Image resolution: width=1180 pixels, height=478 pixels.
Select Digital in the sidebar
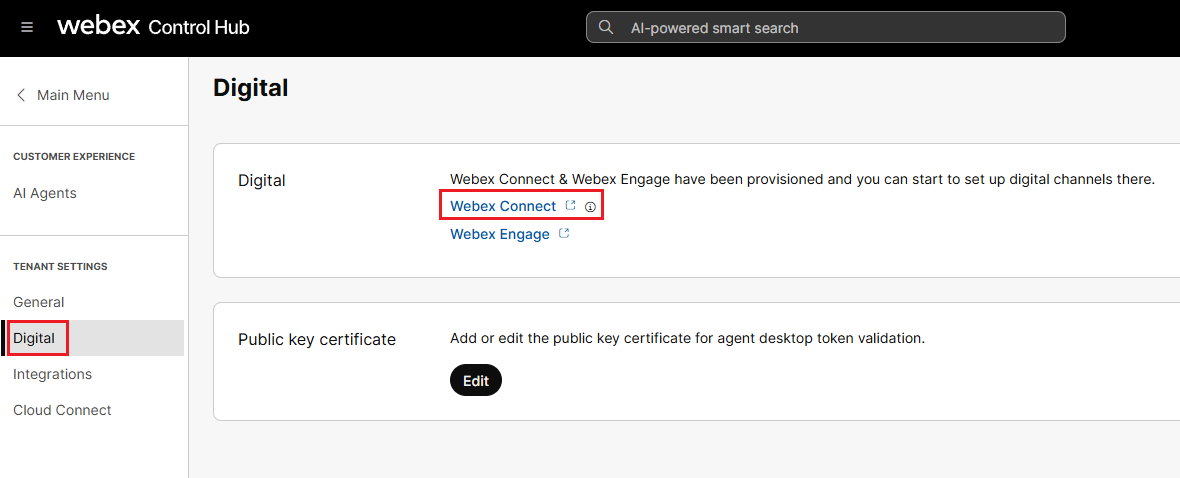coord(34,338)
